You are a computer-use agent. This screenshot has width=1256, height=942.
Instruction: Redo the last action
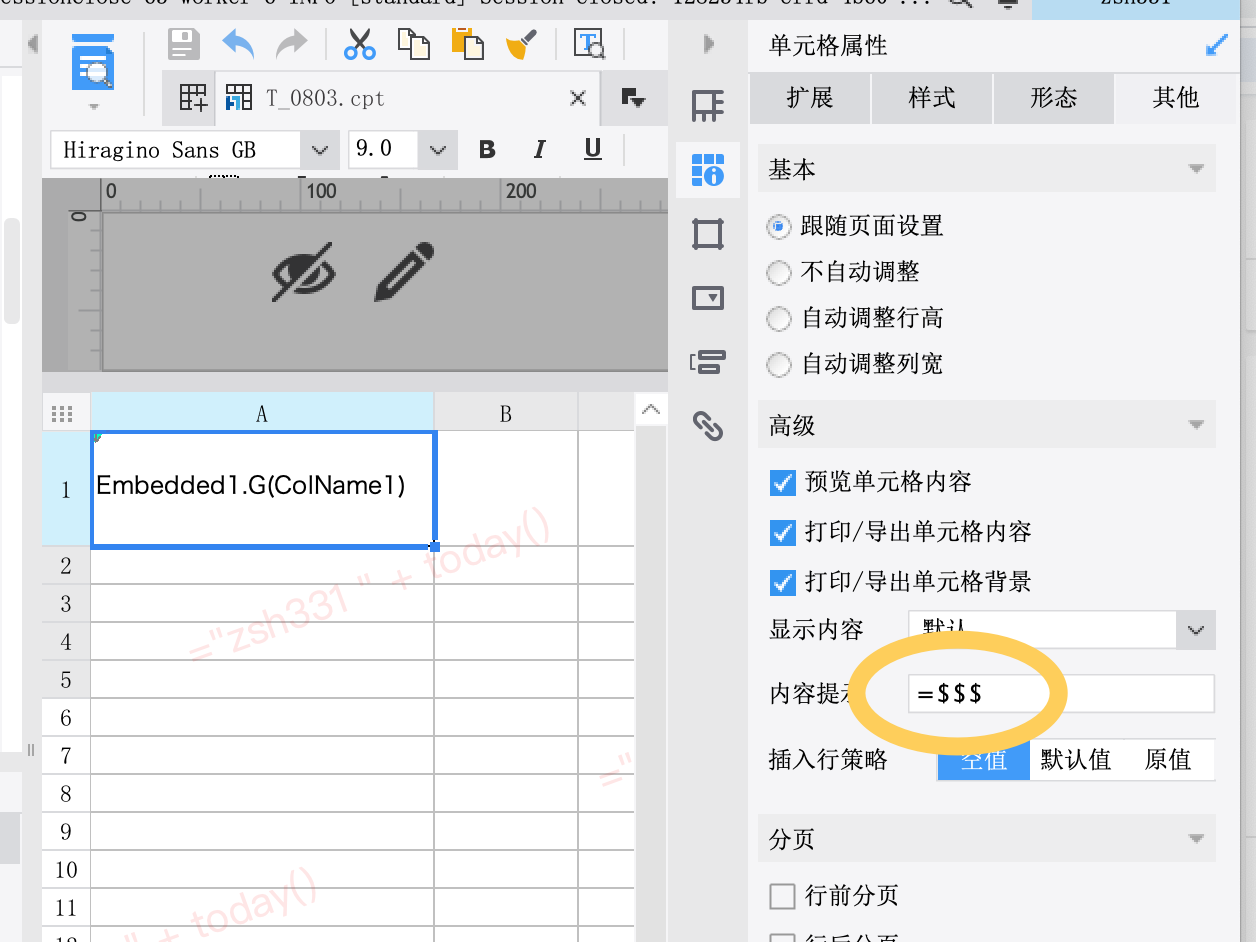[x=291, y=44]
